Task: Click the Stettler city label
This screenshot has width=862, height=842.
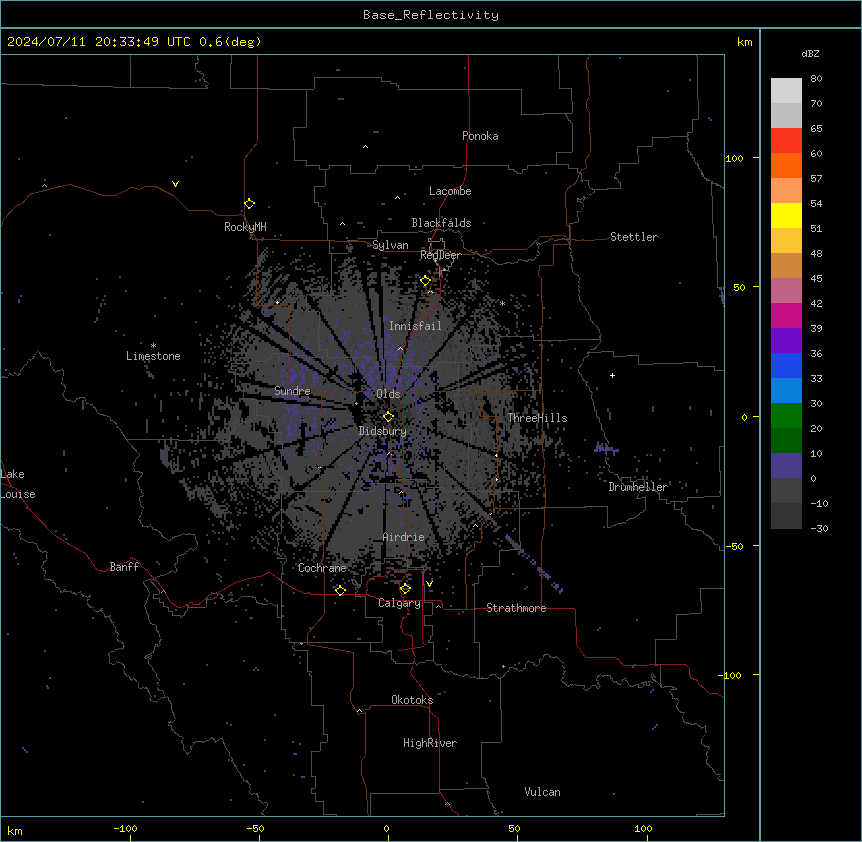Action: 634,237
